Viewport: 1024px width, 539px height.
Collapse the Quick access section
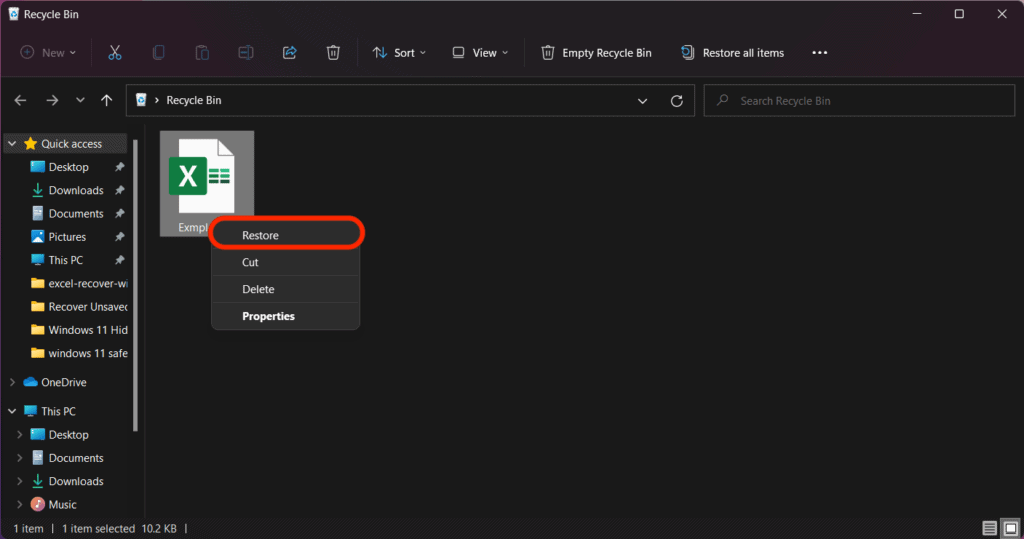12,144
